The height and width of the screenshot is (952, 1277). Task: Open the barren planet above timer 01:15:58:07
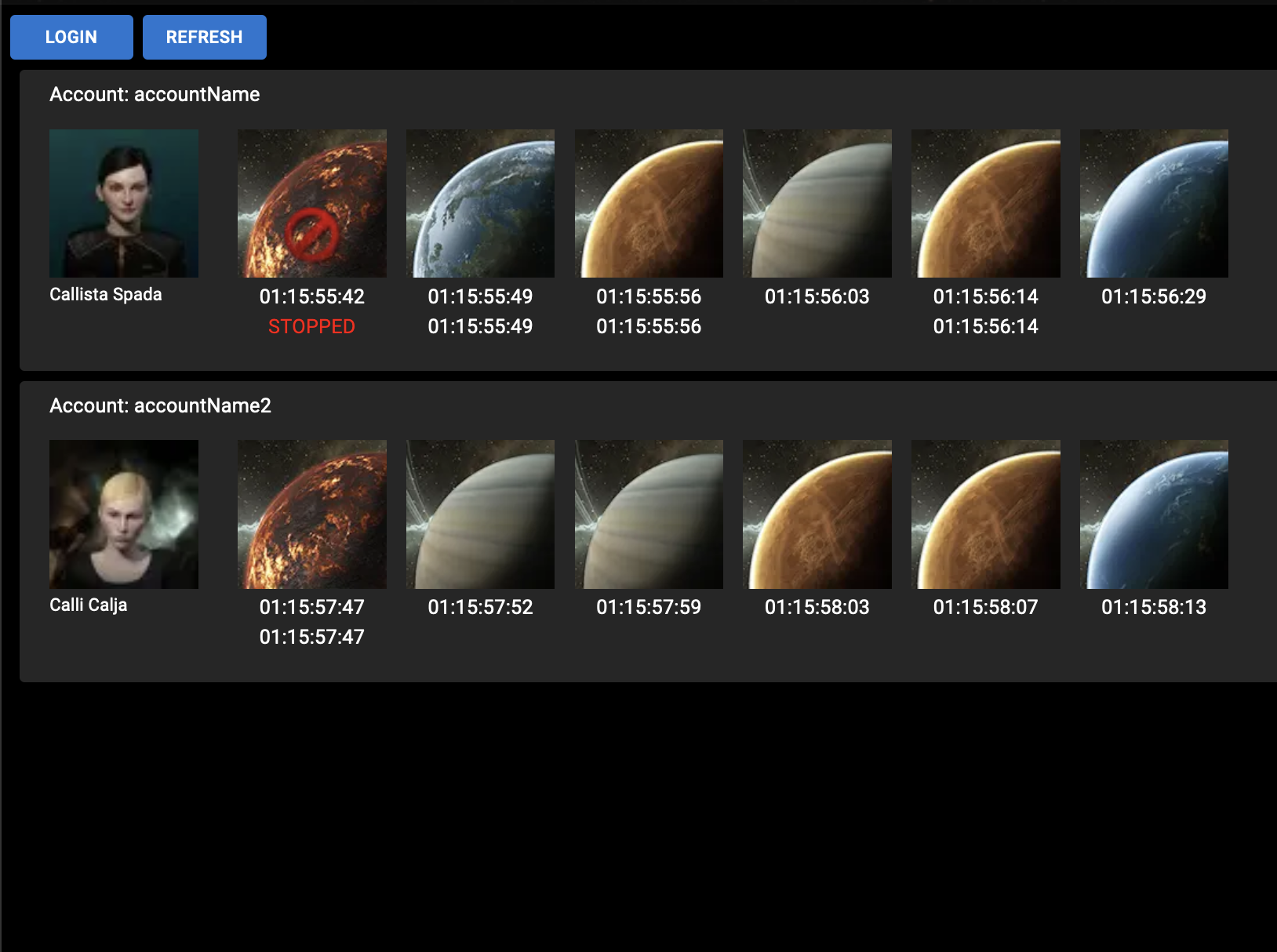985,514
